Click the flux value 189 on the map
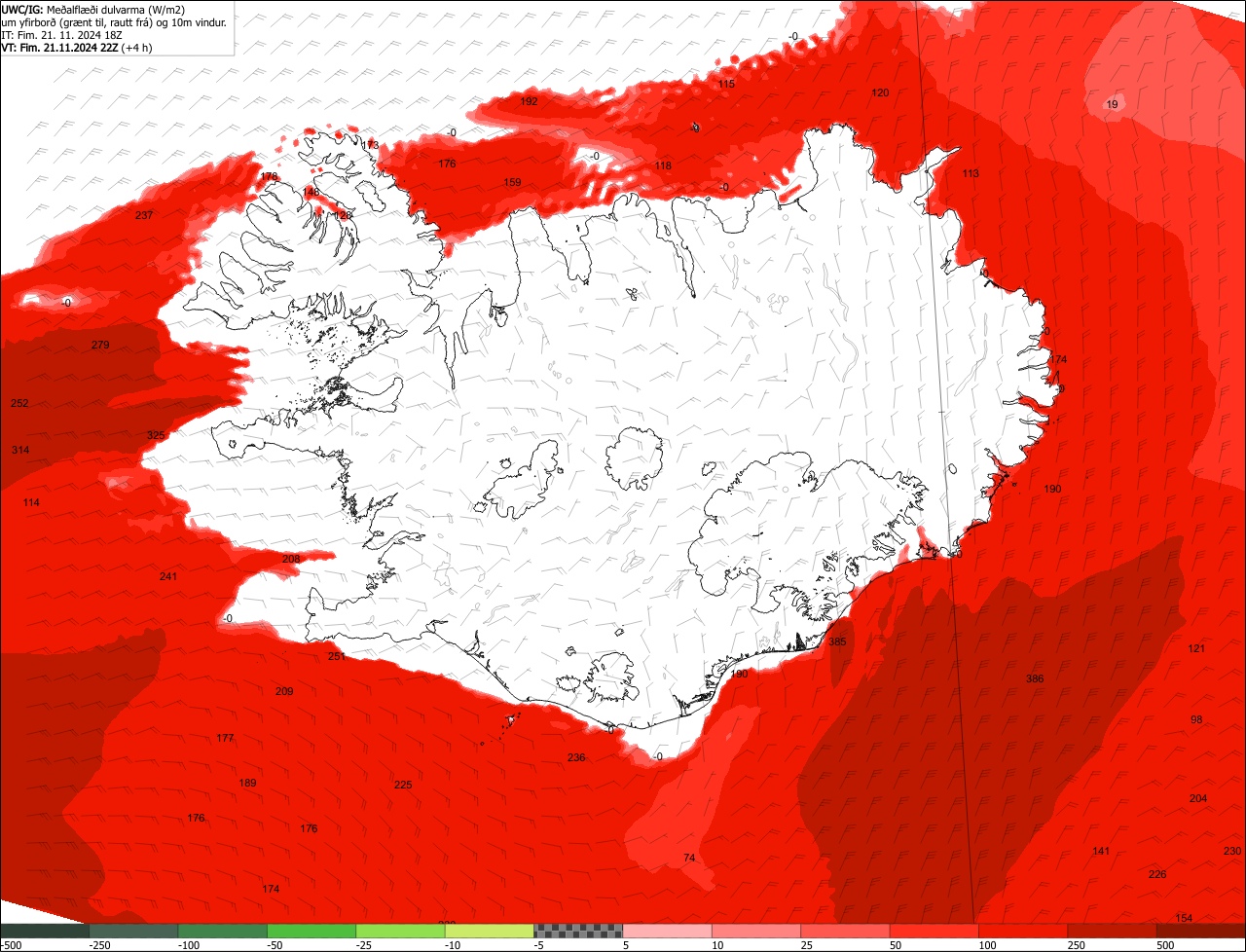1246x952 pixels. point(247,783)
